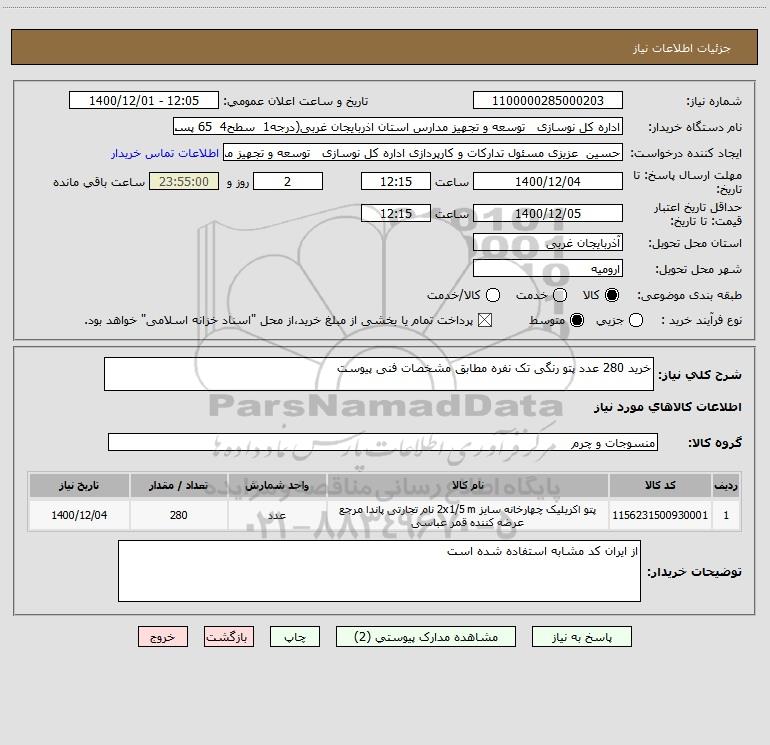Choose the جزیی purchase process option
Screen dimensions: 770x745
[x=635, y=321]
